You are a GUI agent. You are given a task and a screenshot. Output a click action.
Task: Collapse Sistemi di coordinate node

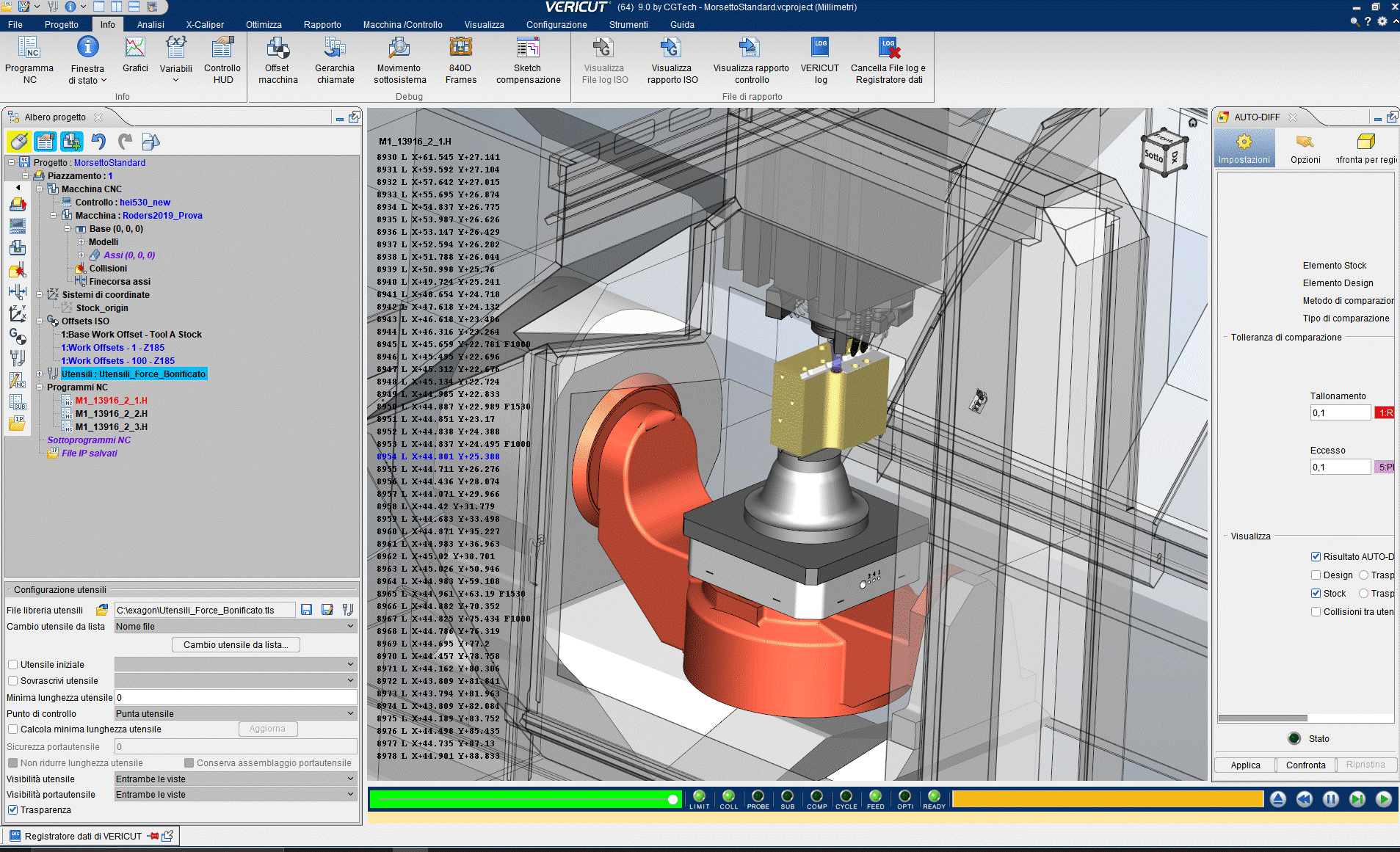39,295
